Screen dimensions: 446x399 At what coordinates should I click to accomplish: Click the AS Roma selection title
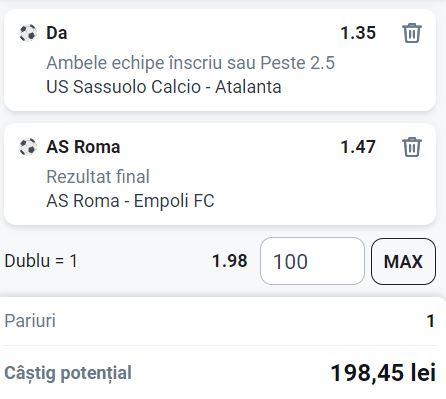click(x=83, y=147)
